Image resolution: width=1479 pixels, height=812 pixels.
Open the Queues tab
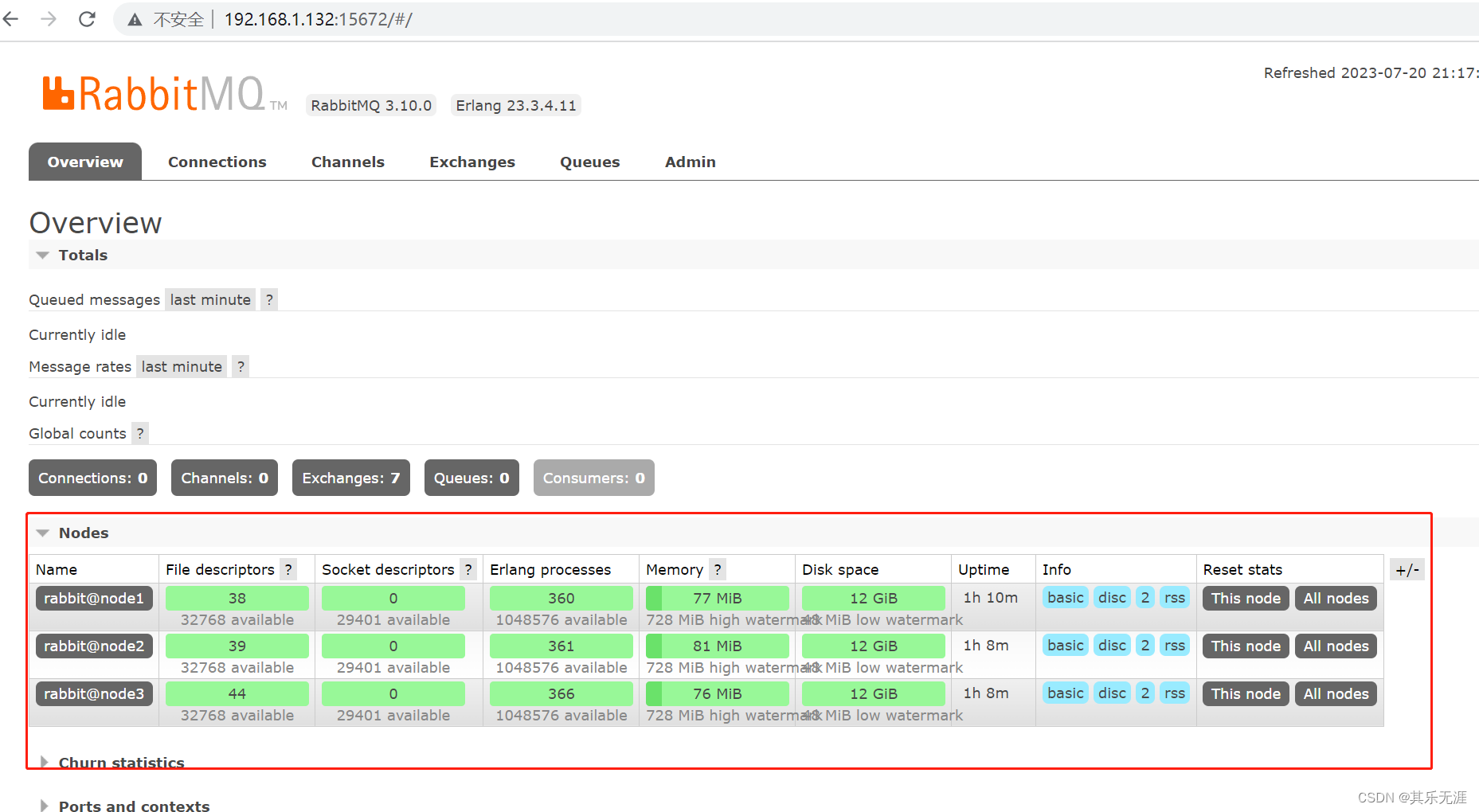[x=590, y=162]
